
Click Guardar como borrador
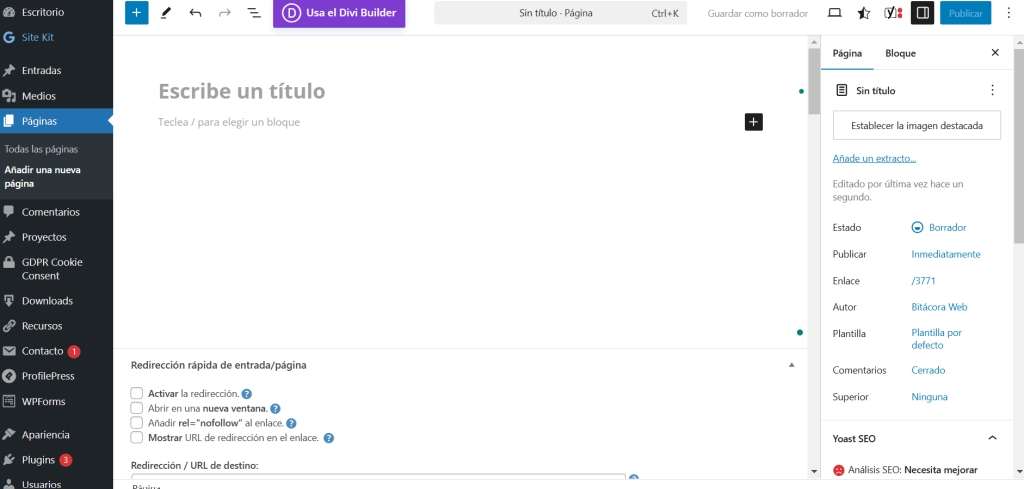click(x=758, y=13)
